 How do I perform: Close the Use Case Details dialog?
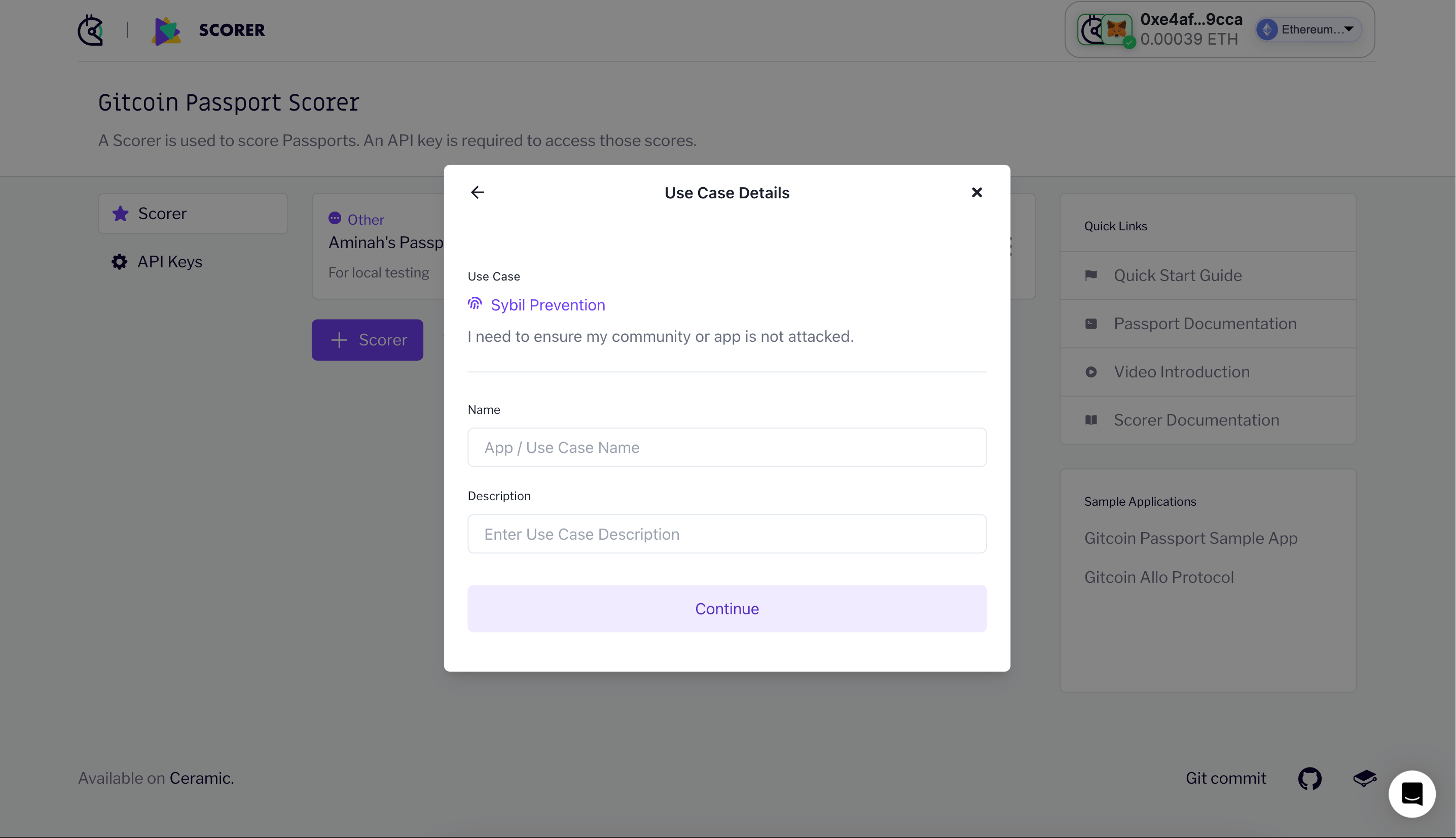click(976, 192)
